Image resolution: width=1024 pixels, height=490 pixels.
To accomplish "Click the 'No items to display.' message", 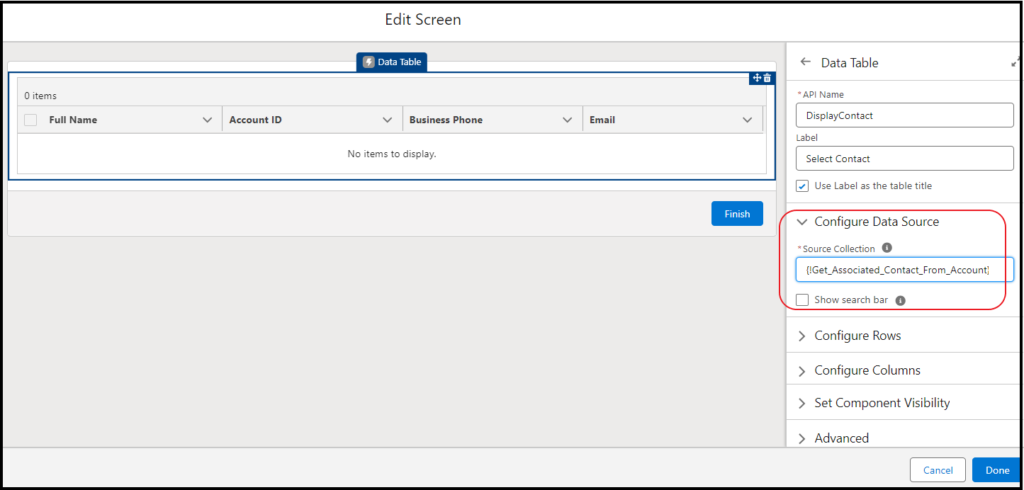I will 392,154.
